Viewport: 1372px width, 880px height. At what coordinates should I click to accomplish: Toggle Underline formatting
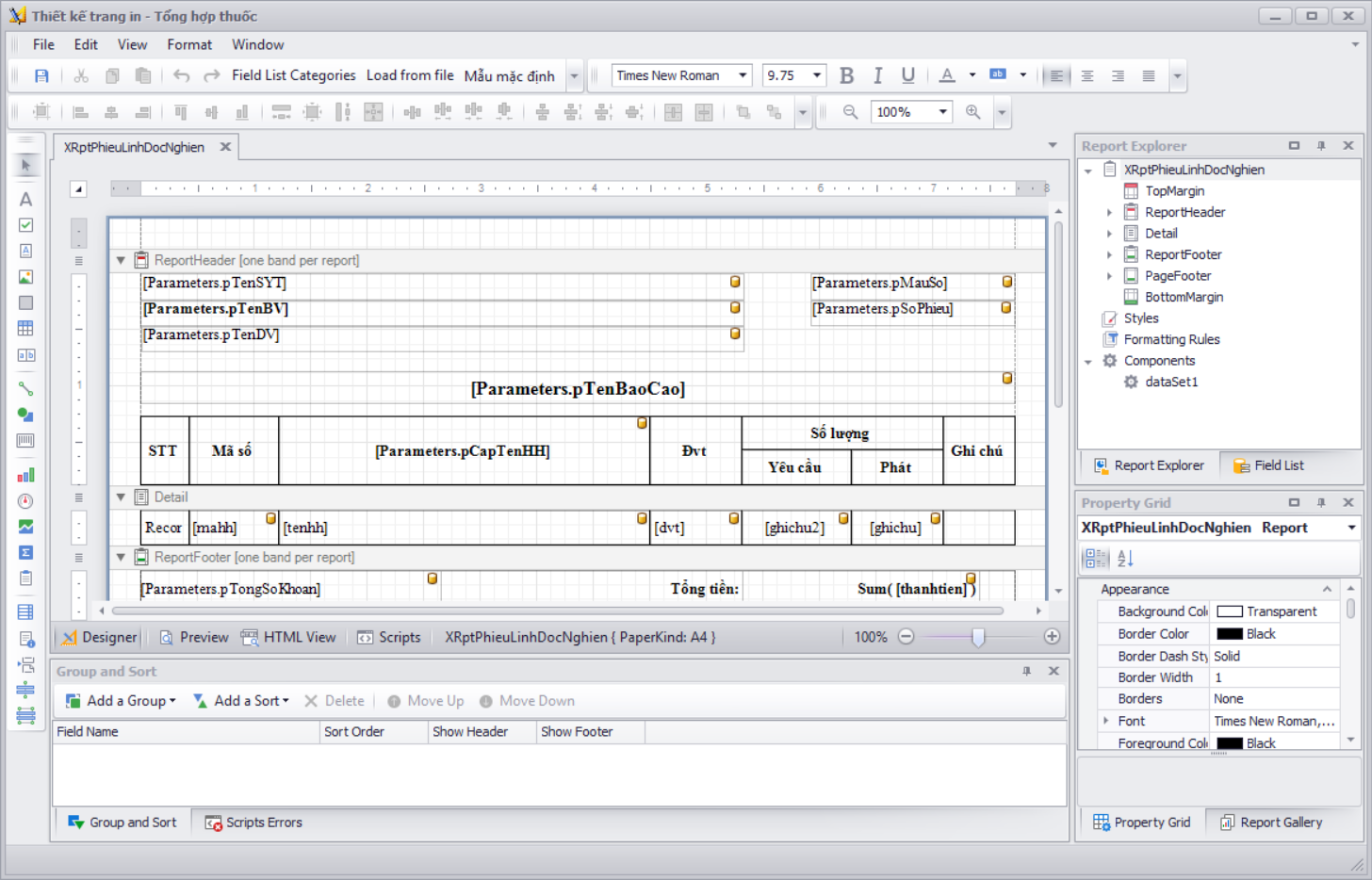coord(907,75)
